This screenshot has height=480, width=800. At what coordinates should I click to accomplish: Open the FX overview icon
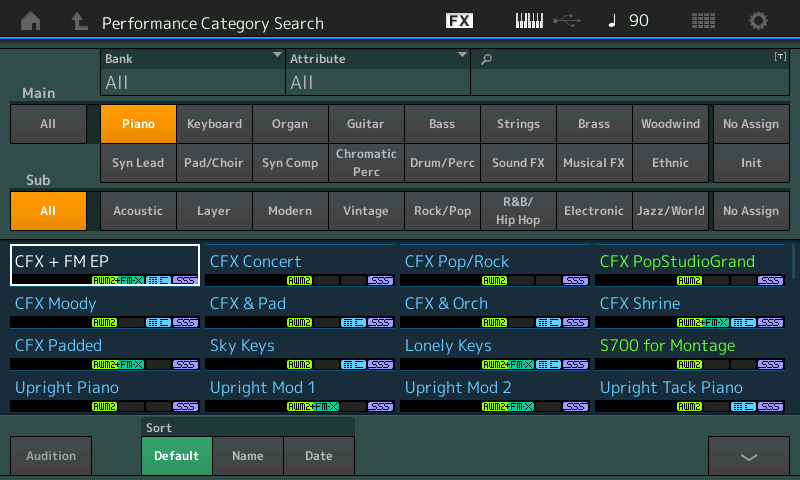point(460,21)
